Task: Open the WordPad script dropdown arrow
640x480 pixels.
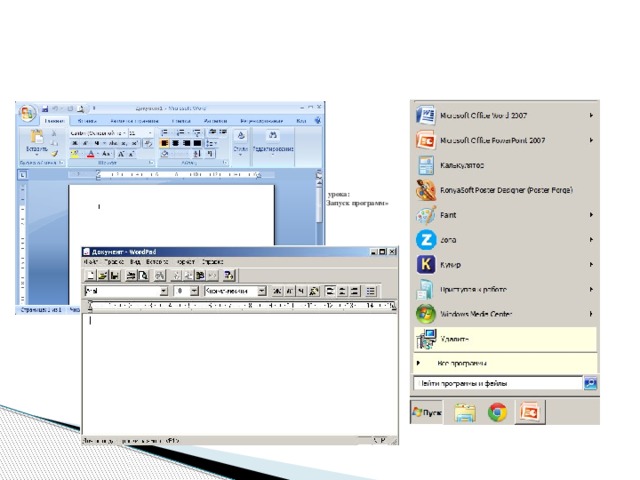Action: point(262,291)
